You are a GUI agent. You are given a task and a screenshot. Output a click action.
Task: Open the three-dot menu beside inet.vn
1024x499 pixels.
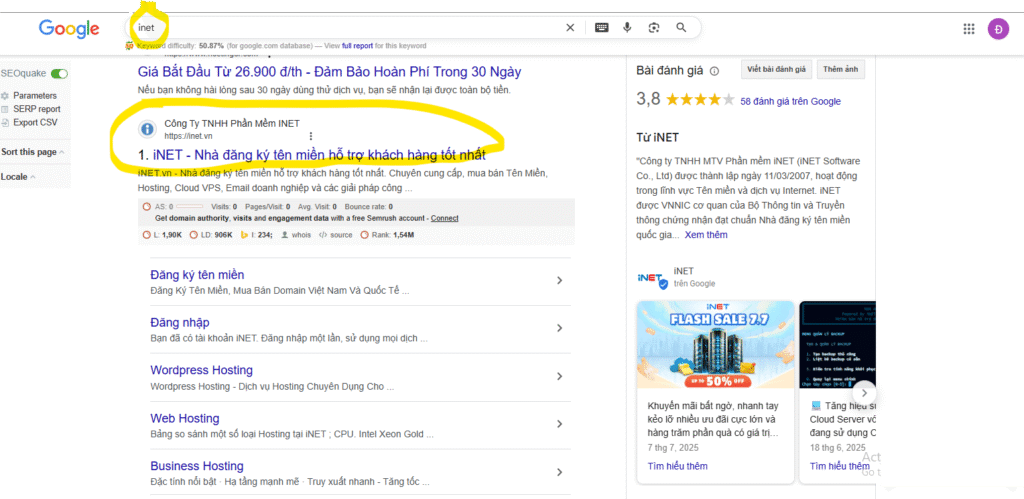pyautogui.click(x=311, y=136)
